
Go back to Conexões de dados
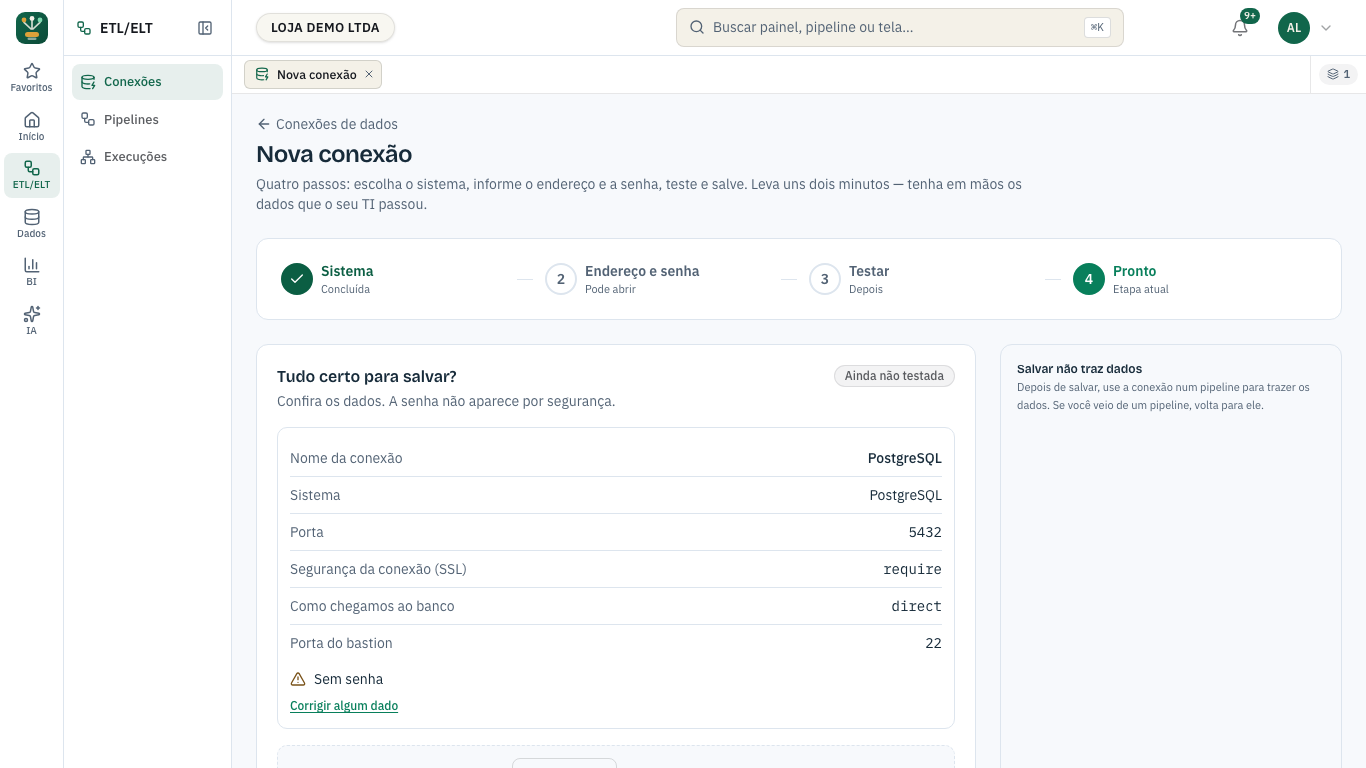[x=328, y=124]
